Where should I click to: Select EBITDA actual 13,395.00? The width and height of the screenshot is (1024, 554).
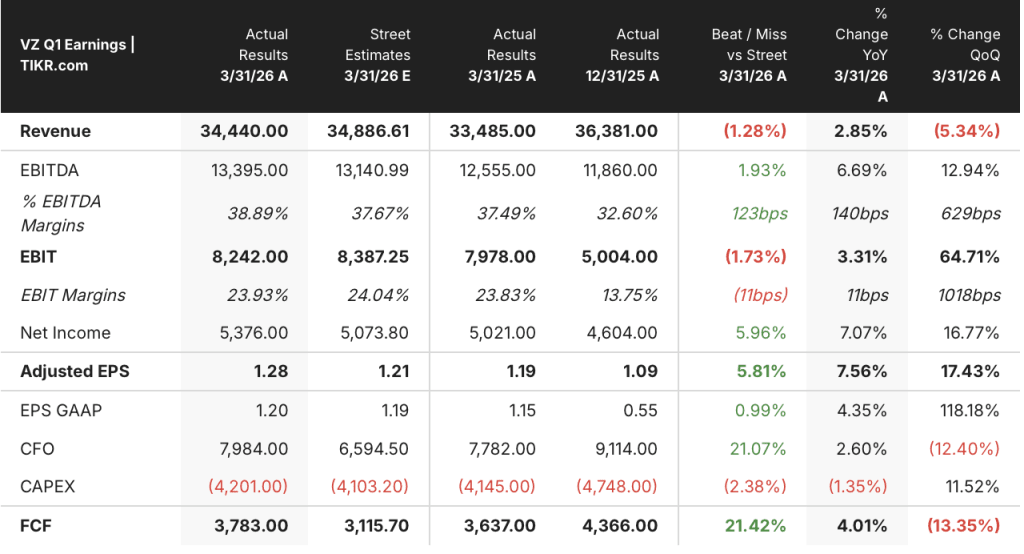(x=249, y=171)
